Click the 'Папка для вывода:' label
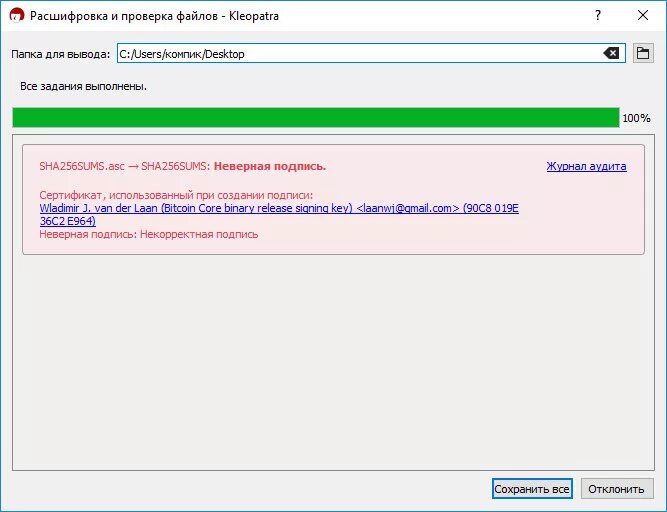667x512 pixels. (60, 54)
